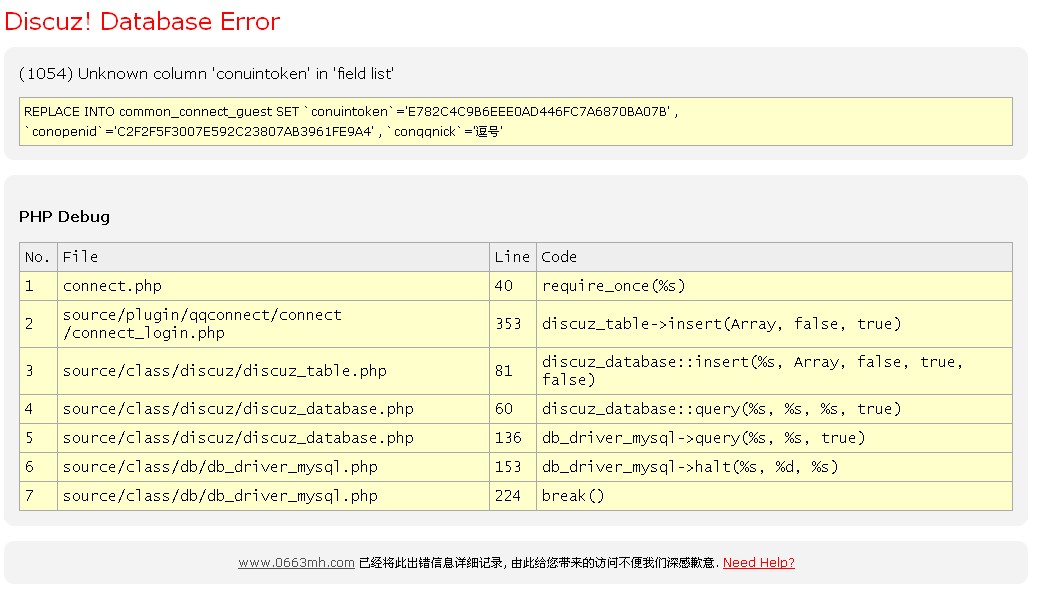
Task: Click line number 224 cell
Action: pyautogui.click(x=513, y=496)
